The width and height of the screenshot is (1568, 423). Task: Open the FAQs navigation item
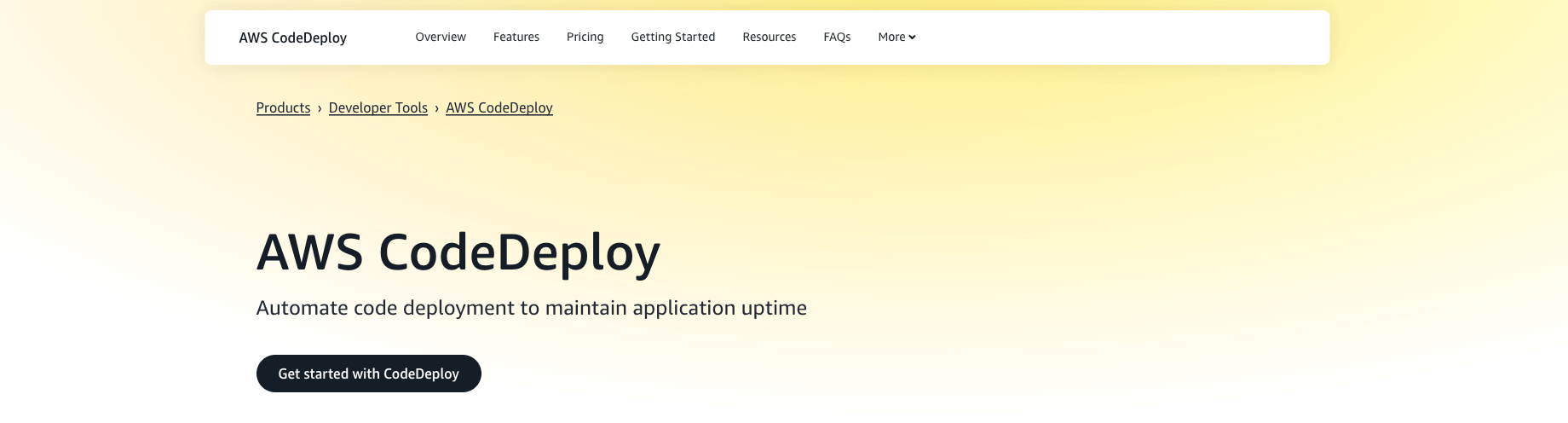837,37
